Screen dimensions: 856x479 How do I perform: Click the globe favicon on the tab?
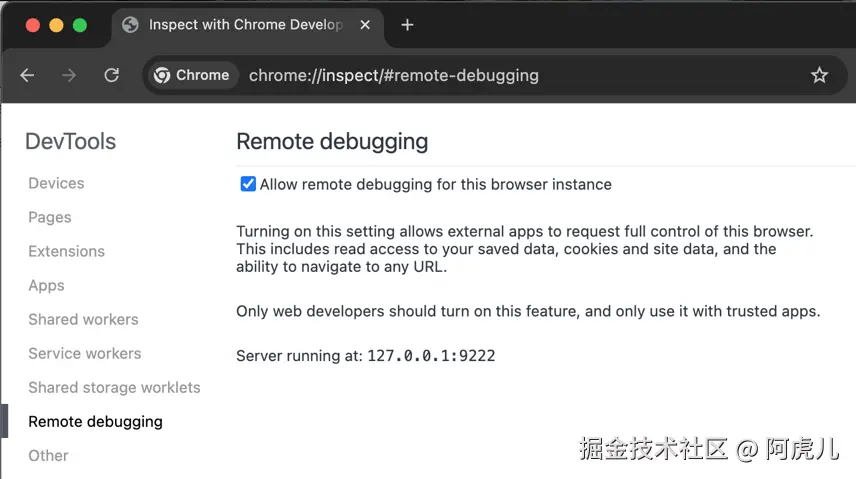click(x=130, y=25)
